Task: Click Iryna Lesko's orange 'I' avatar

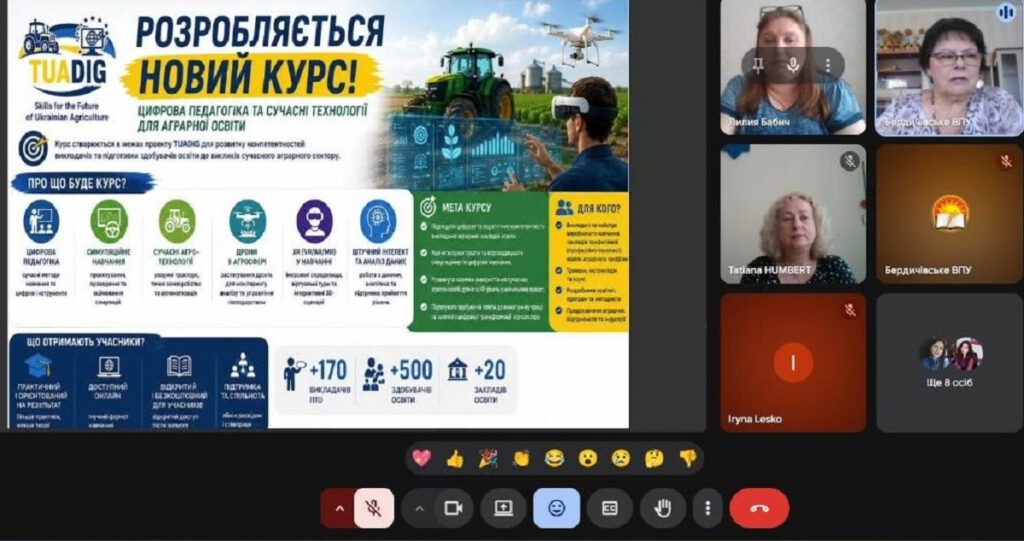Action: tap(793, 362)
